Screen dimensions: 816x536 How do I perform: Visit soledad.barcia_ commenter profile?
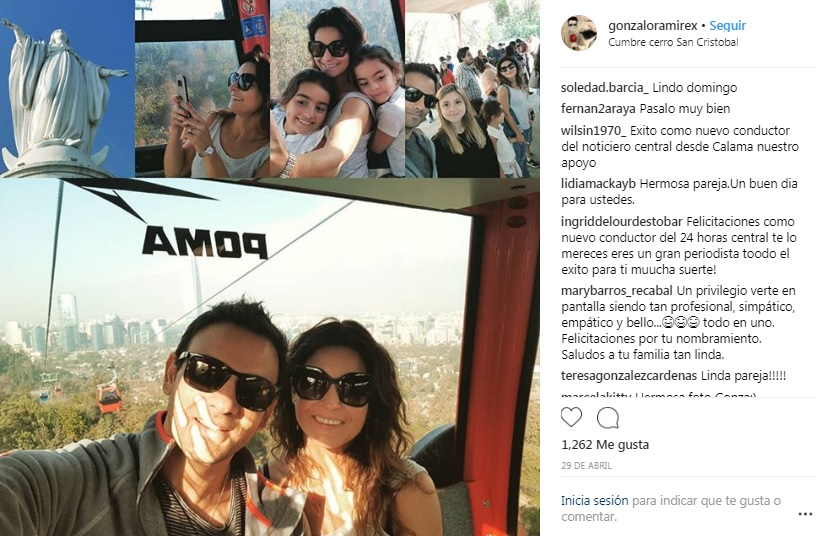pos(605,87)
